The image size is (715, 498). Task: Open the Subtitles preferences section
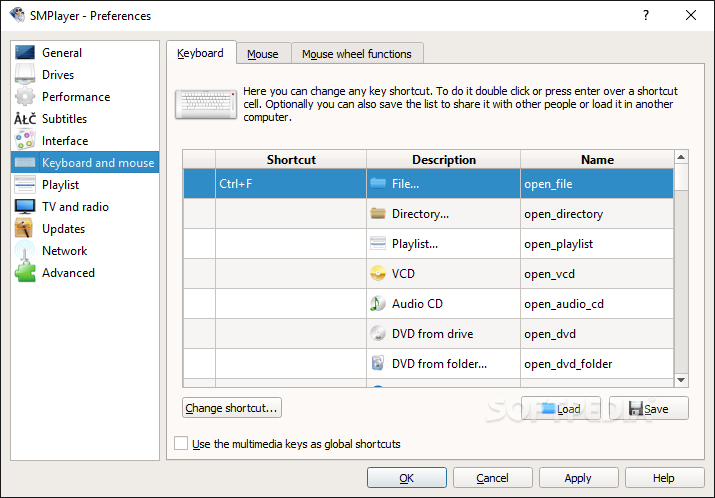(x=85, y=119)
